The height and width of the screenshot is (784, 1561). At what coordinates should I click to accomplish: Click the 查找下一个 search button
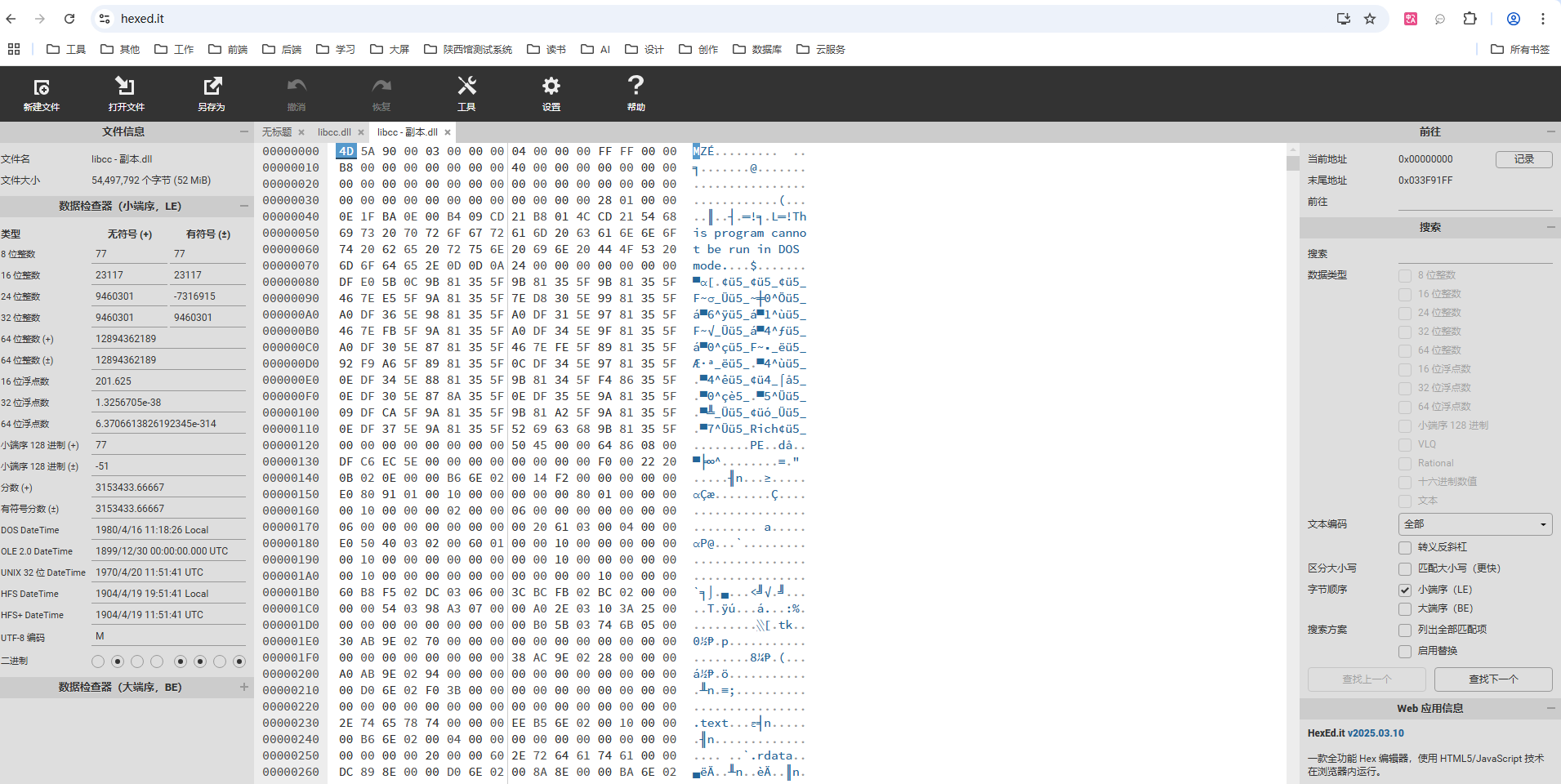(1492, 679)
